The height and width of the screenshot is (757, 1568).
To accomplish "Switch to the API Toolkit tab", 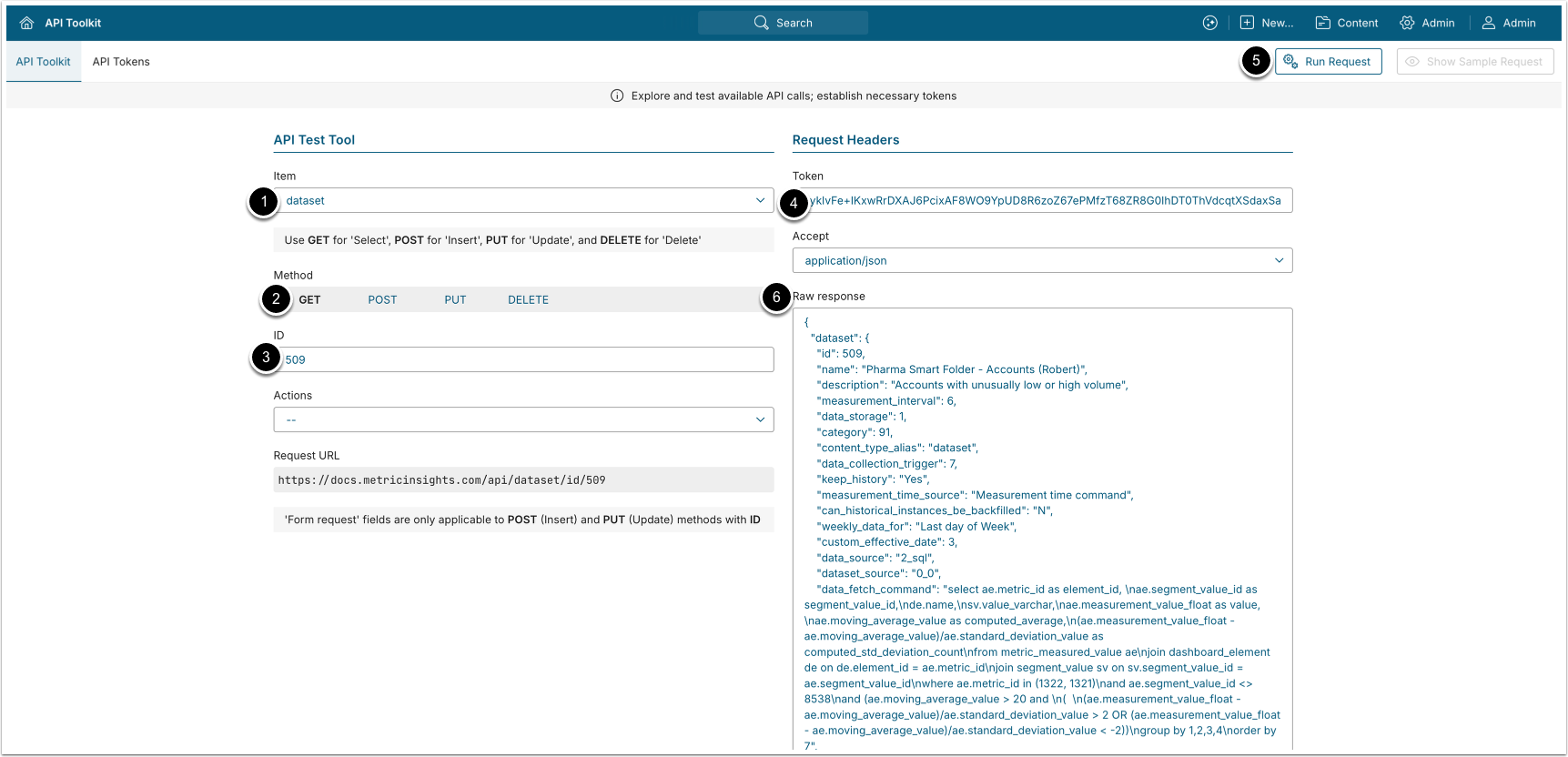I will pos(43,62).
